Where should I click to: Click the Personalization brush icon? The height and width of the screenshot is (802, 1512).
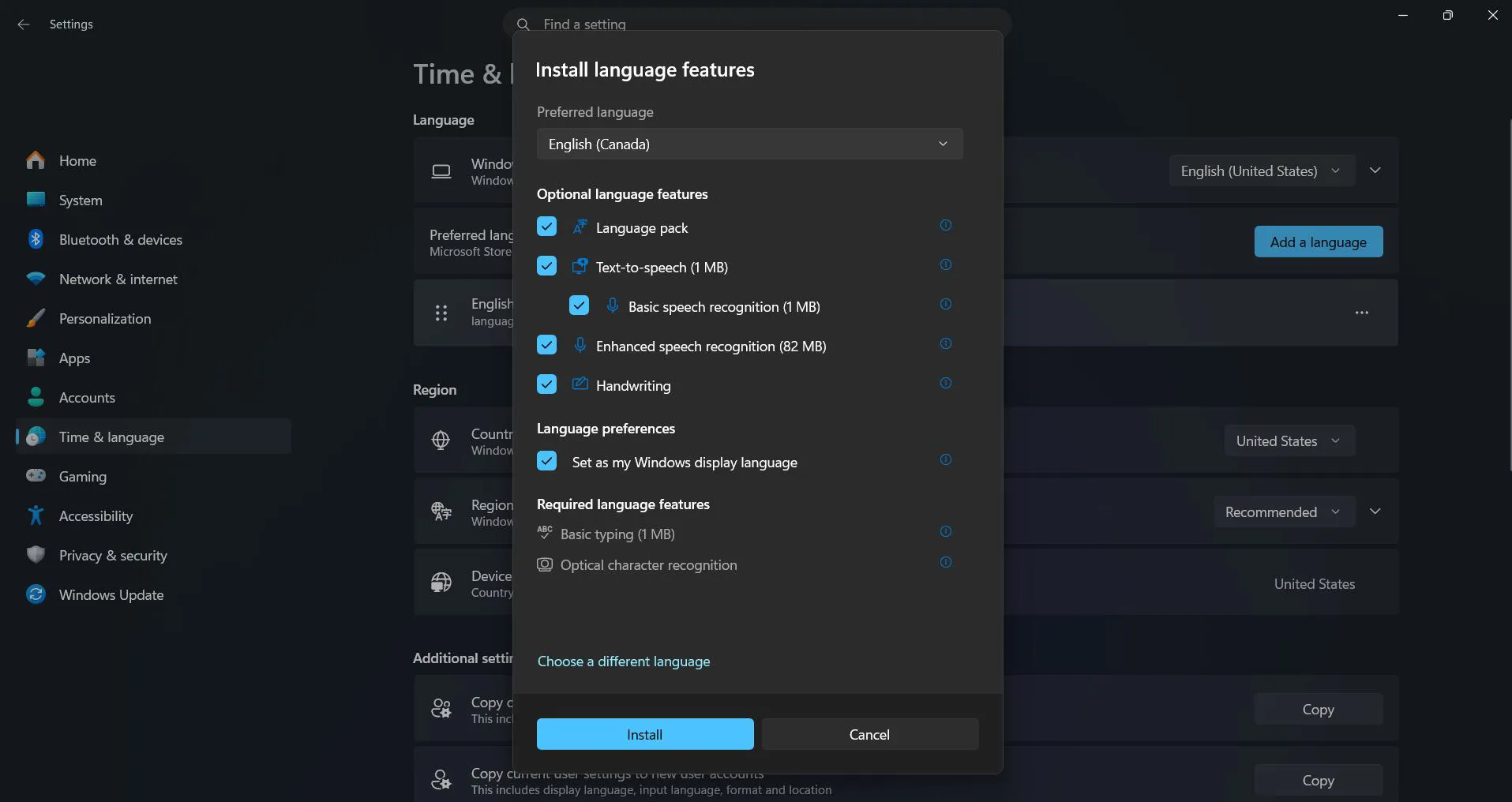(36, 318)
